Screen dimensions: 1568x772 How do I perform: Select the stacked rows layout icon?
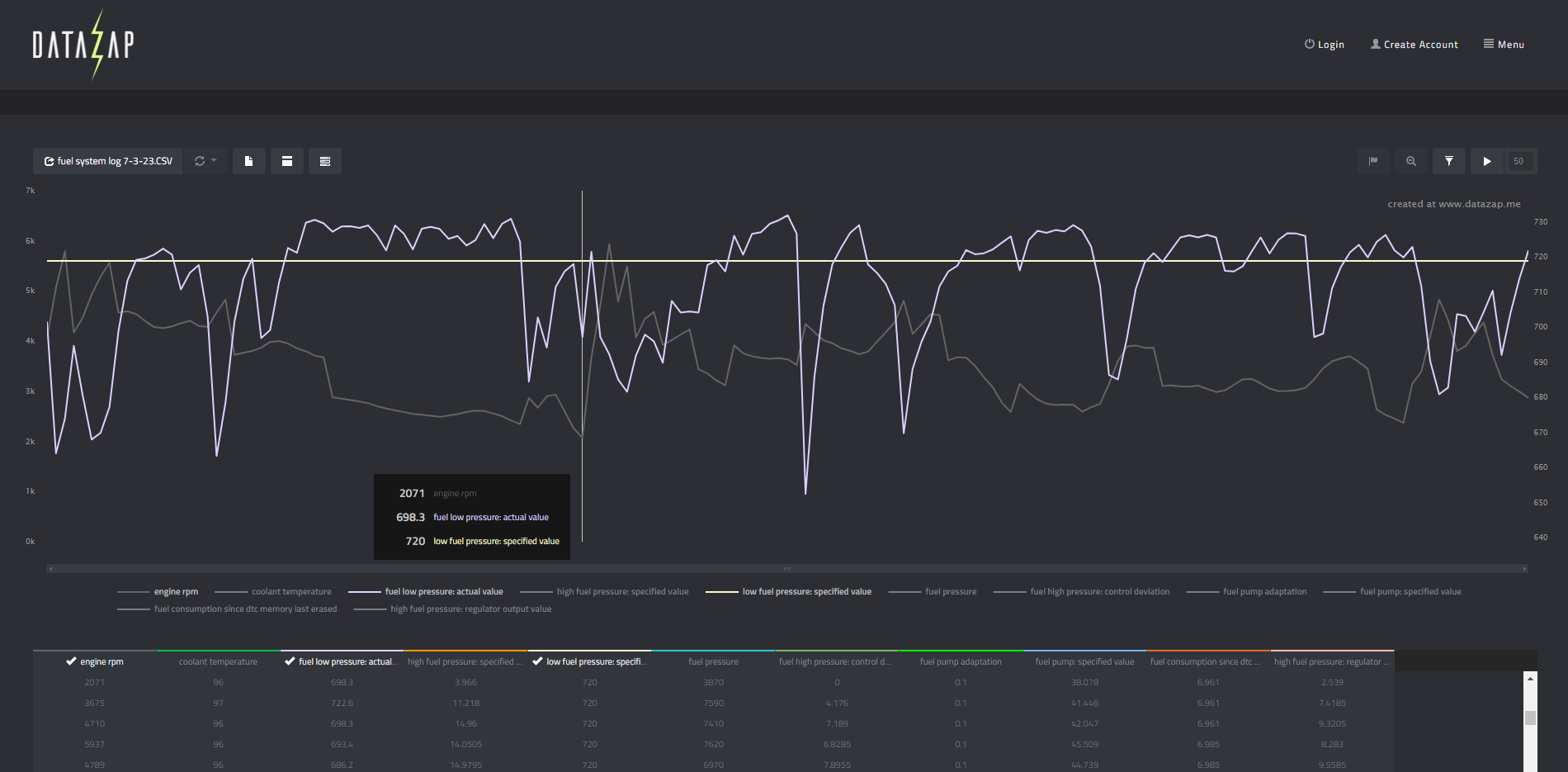point(325,161)
